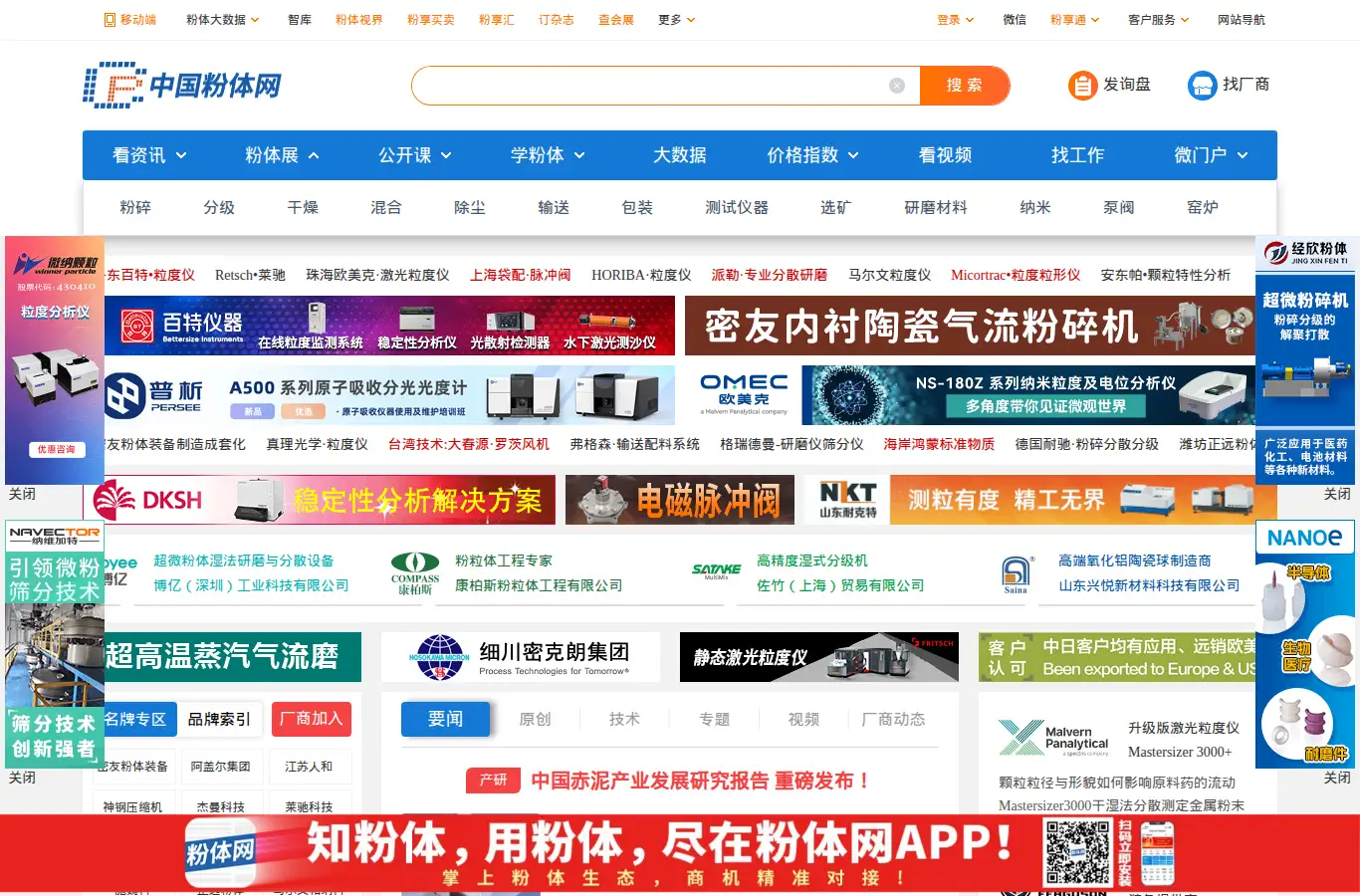Clear the search box with the X icon
This screenshot has width=1360, height=896.
click(x=897, y=86)
